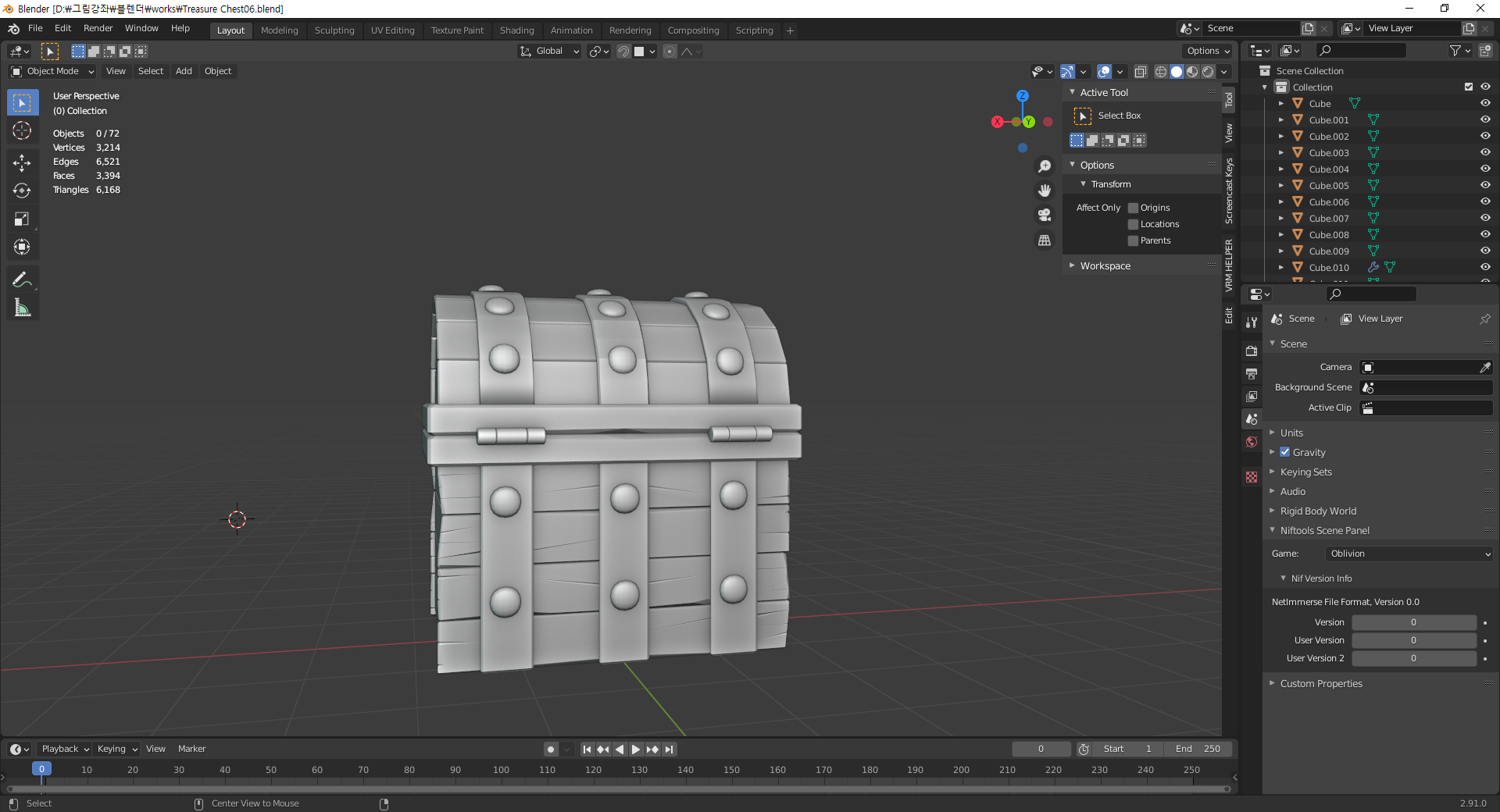Hide Cube.005 with its eye icon
This screenshot has width=1500, height=812.
pyautogui.click(x=1485, y=185)
